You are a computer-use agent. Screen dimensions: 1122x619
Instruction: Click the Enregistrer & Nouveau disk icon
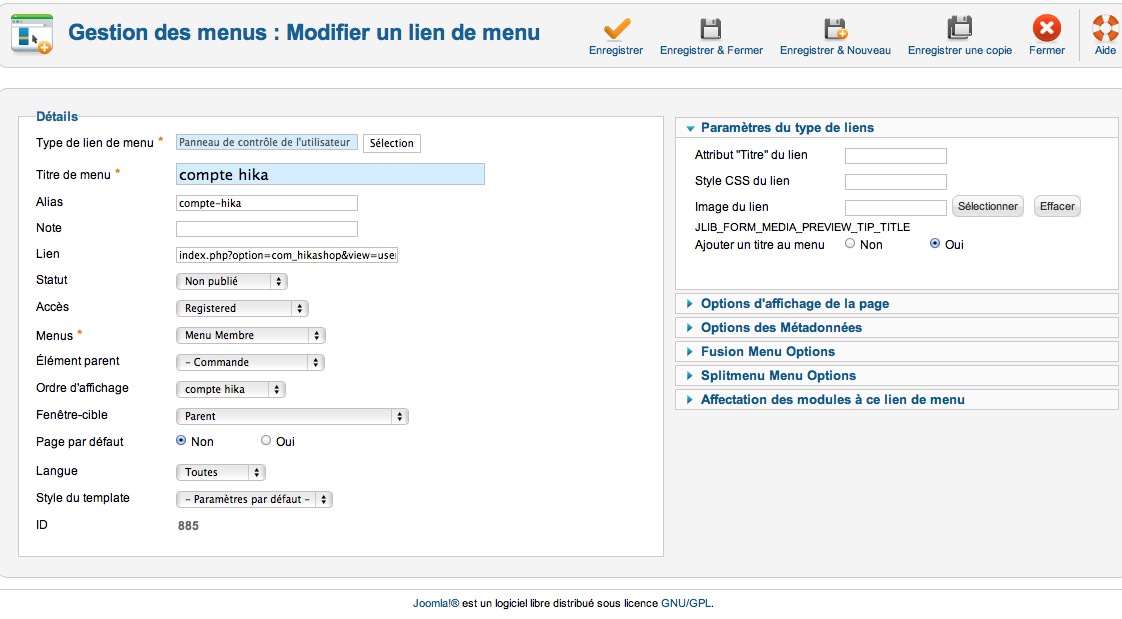point(835,29)
